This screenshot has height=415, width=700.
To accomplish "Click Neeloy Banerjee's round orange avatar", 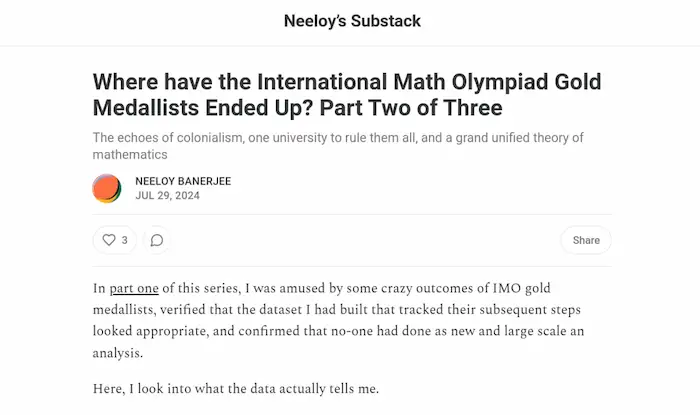I will pos(107,188).
